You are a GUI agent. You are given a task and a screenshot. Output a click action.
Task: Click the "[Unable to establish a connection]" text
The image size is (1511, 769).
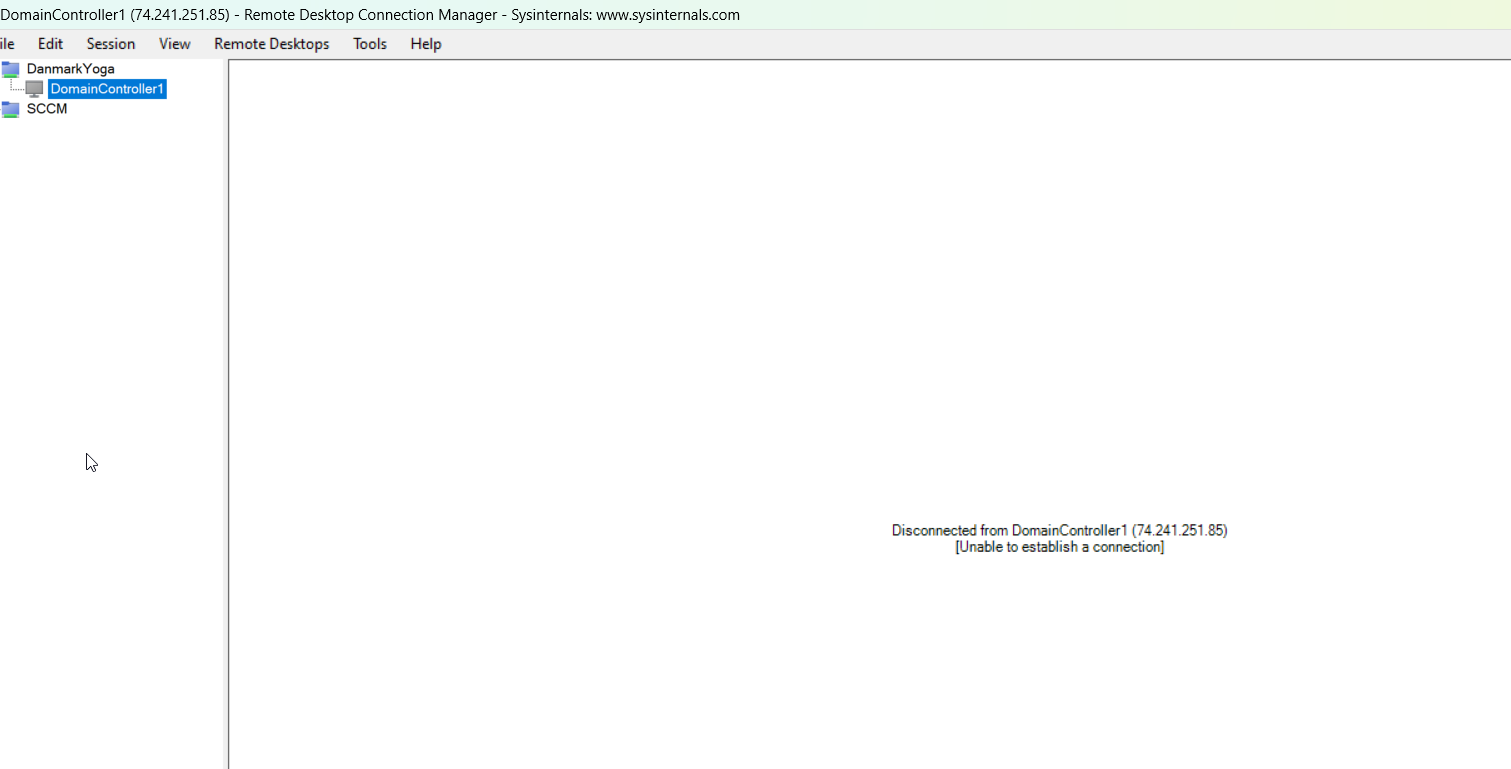(x=1060, y=548)
